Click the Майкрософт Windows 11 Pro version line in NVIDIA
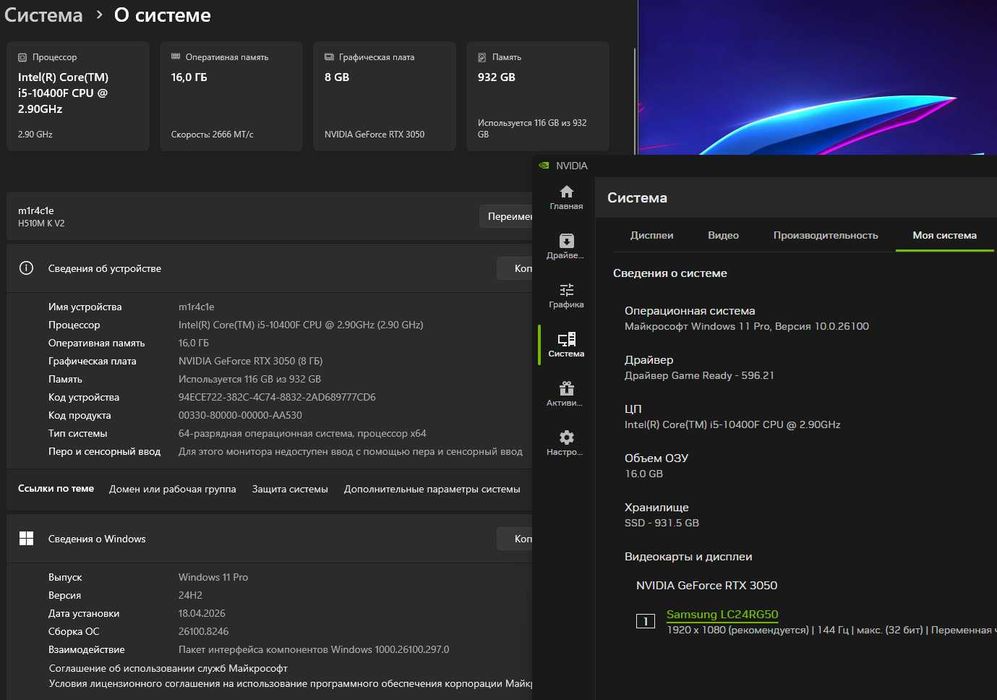Screen dimensions: 997x700 [746, 326]
